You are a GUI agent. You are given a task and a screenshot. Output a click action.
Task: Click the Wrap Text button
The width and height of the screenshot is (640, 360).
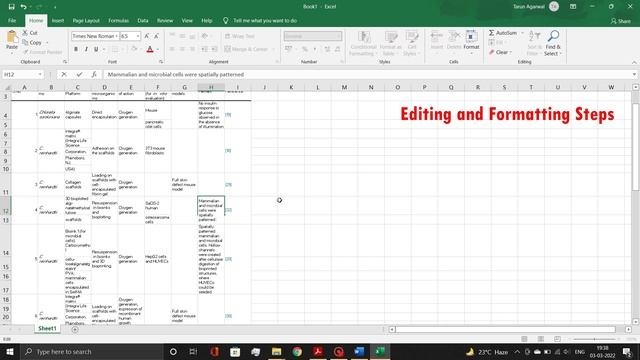[240, 36]
